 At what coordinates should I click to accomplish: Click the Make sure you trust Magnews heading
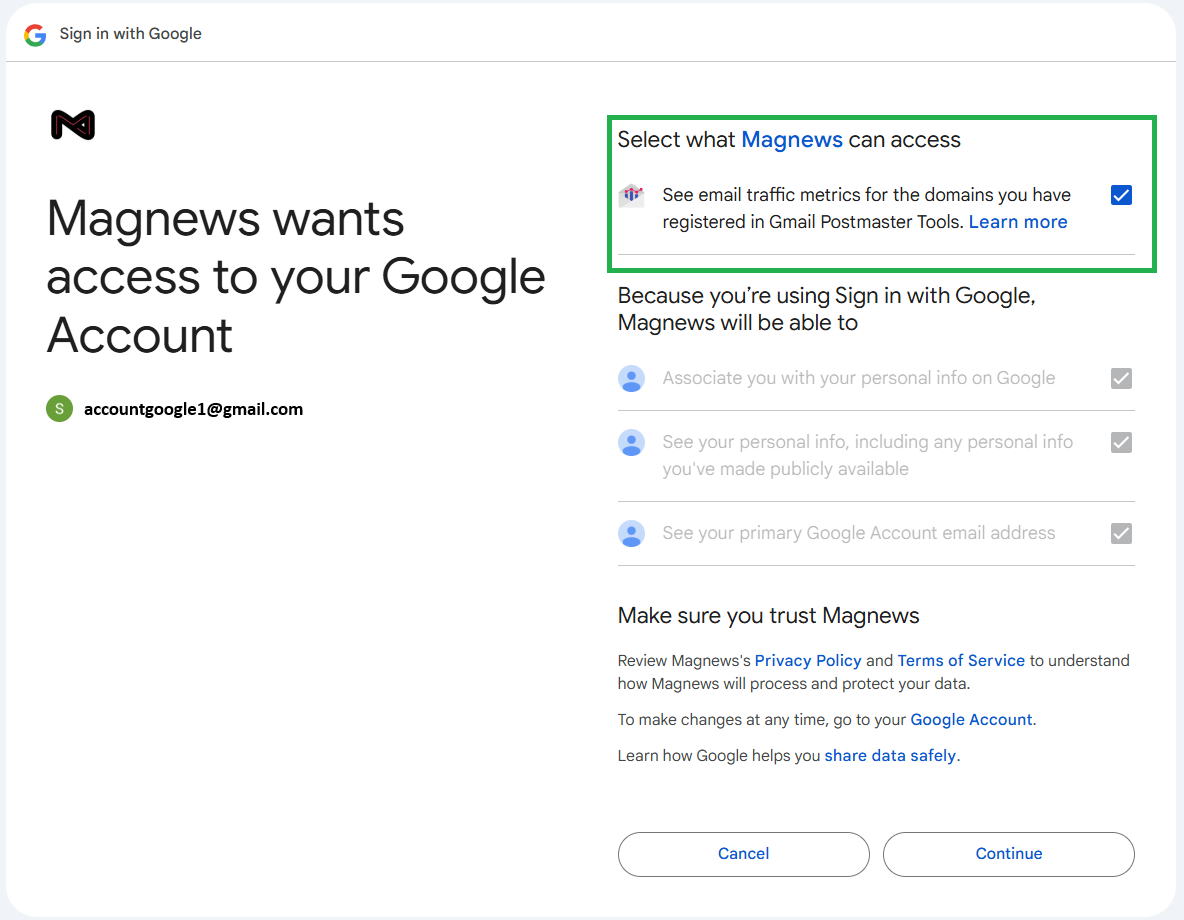769,616
